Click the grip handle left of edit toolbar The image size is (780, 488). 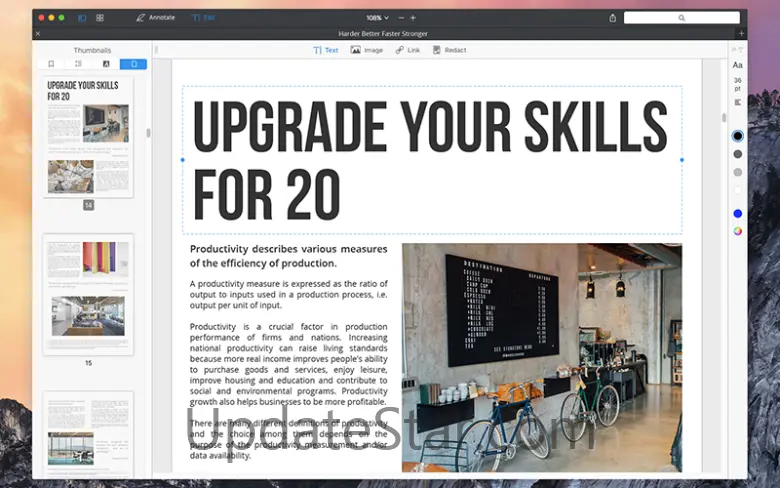(156, 50)
